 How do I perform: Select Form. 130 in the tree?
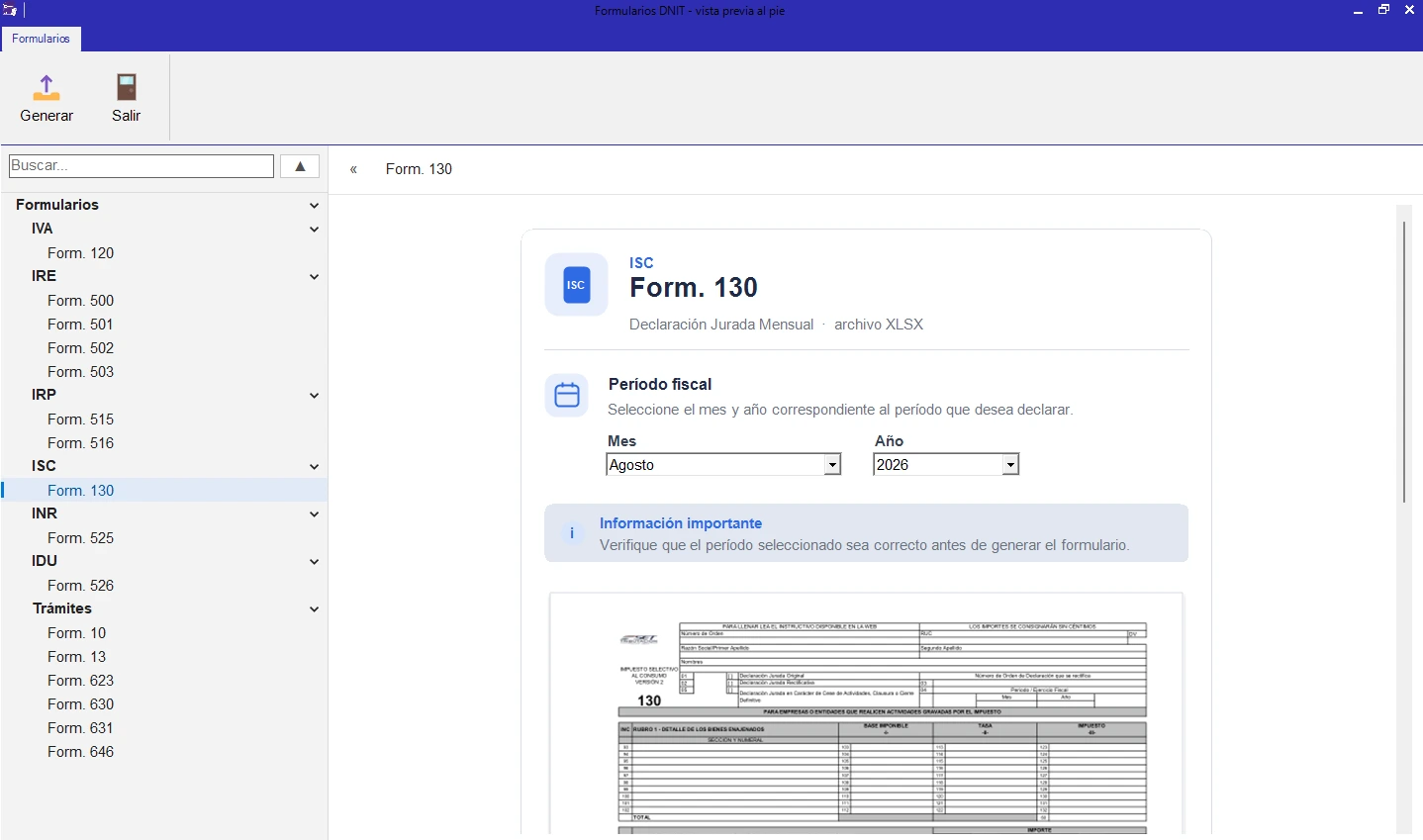point(80,491)
